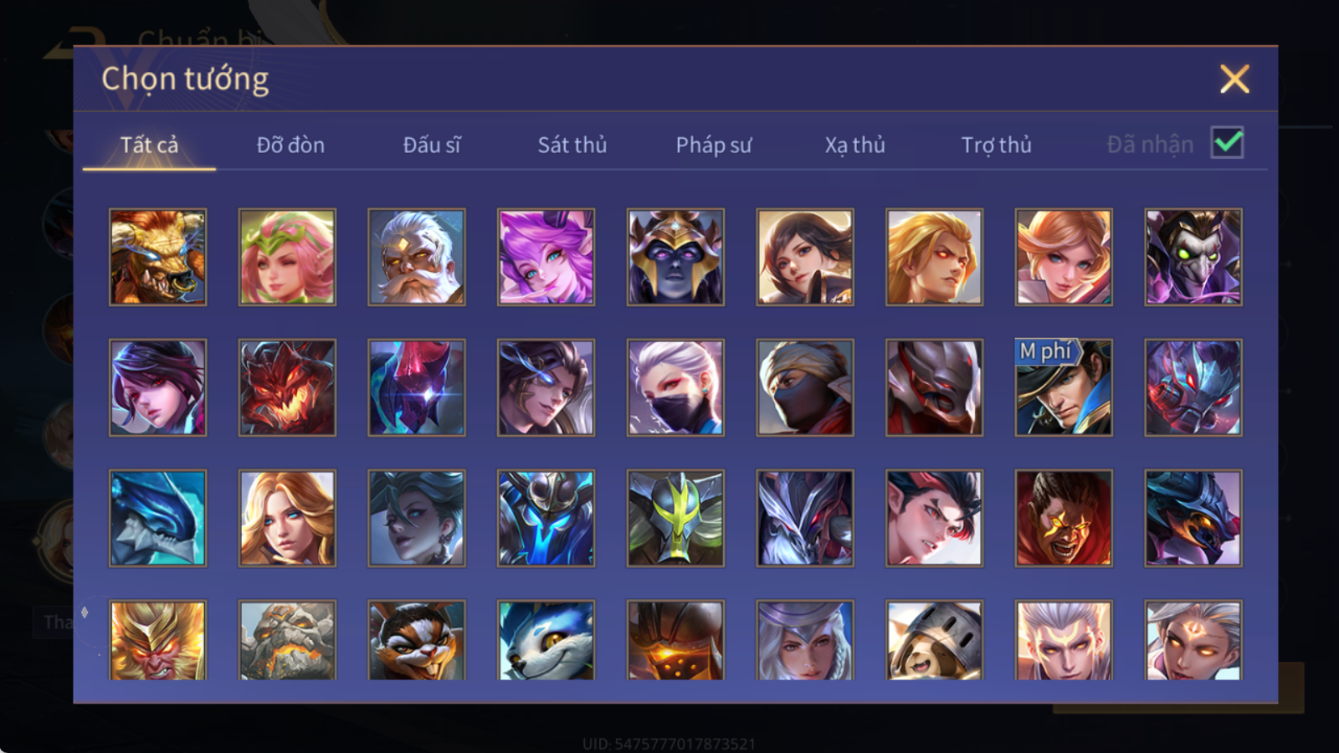Select the golden monkey king hero portrait
The height and width of the screenshot is (753, 1339).
[x=158, y=641]
